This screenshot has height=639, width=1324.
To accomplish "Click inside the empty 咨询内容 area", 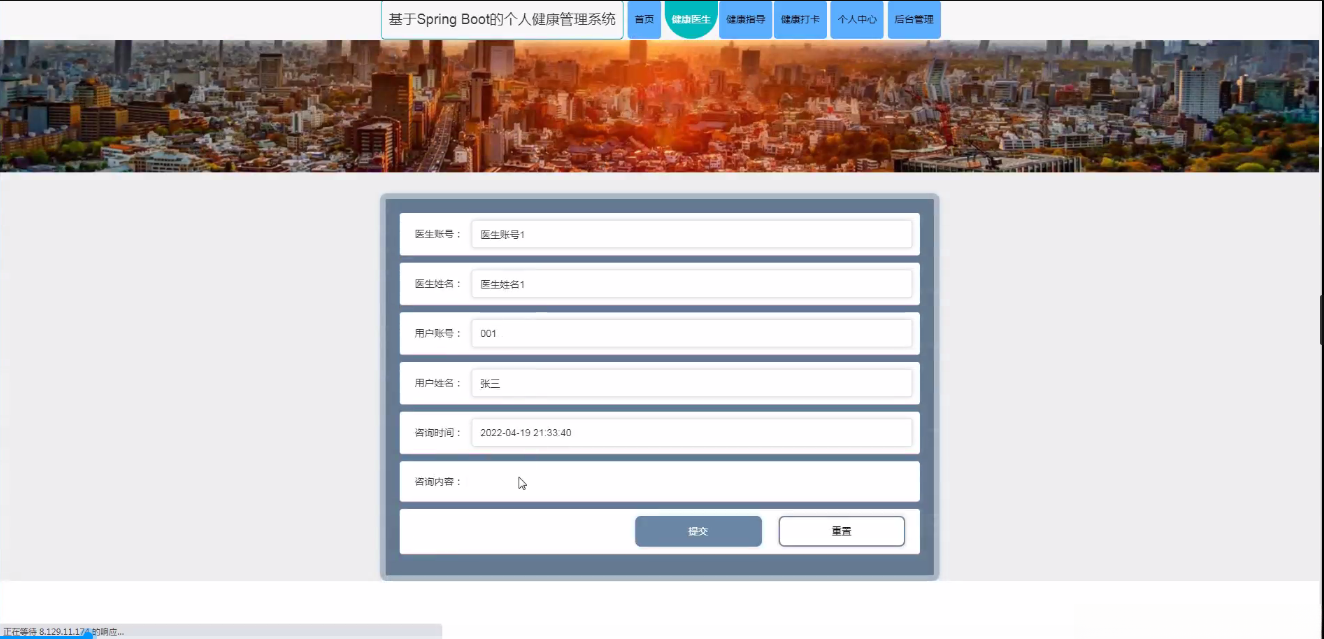I will click(x=692, y=481).
